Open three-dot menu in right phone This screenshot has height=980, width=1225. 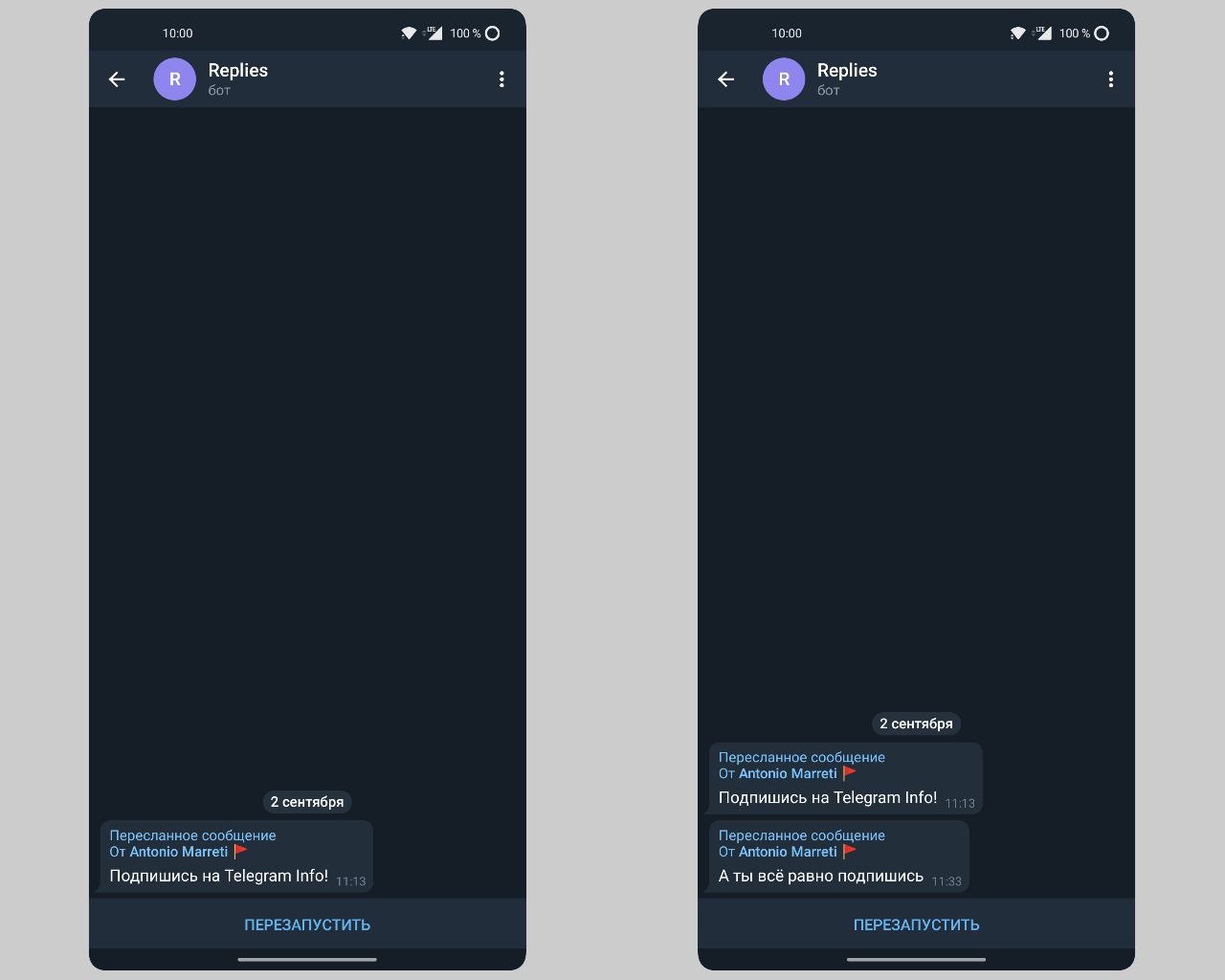pos(1111,79)
